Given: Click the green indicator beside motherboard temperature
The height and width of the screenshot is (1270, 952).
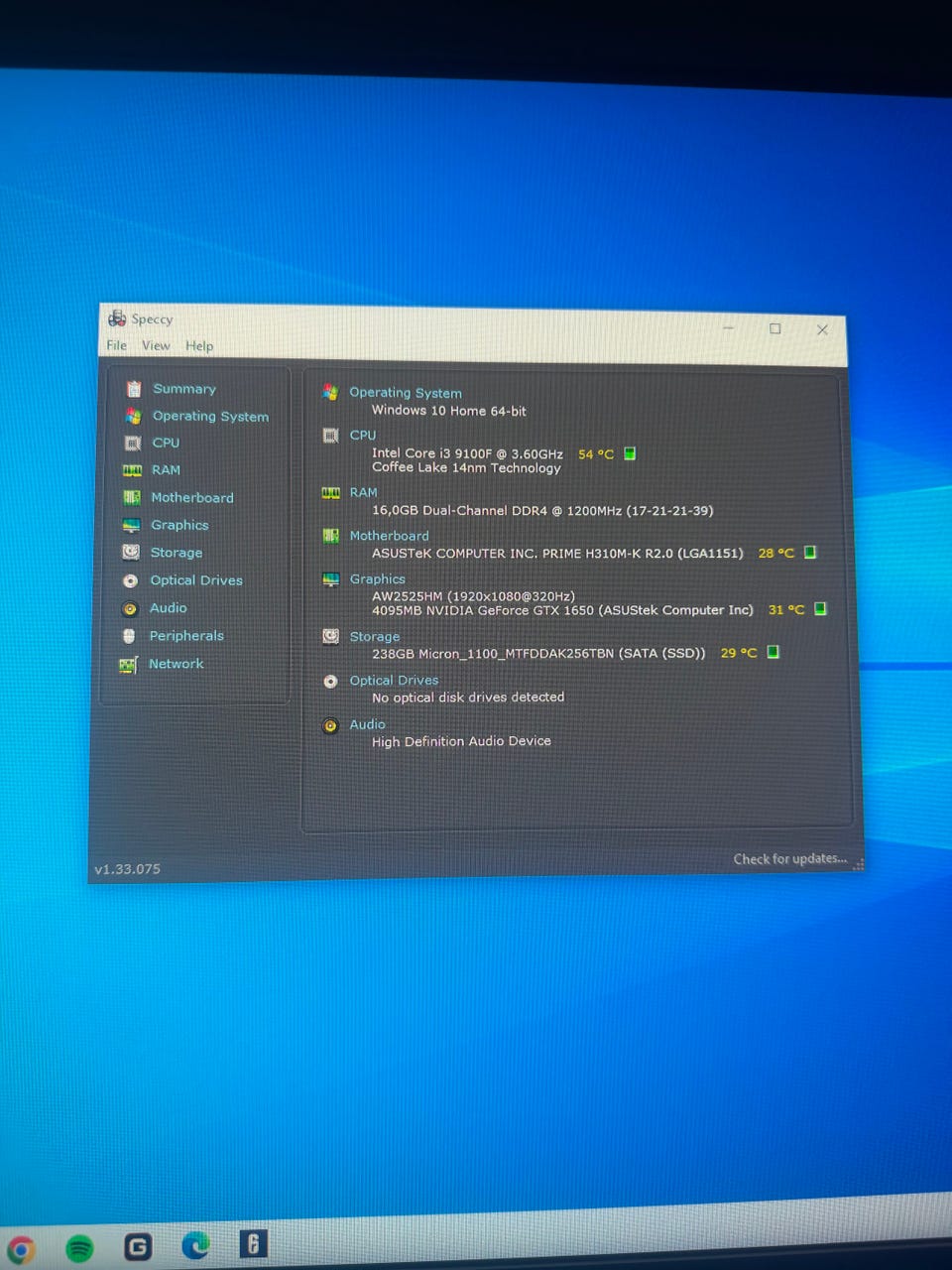Looking at the screenshot, I should [x=810, y=552].
